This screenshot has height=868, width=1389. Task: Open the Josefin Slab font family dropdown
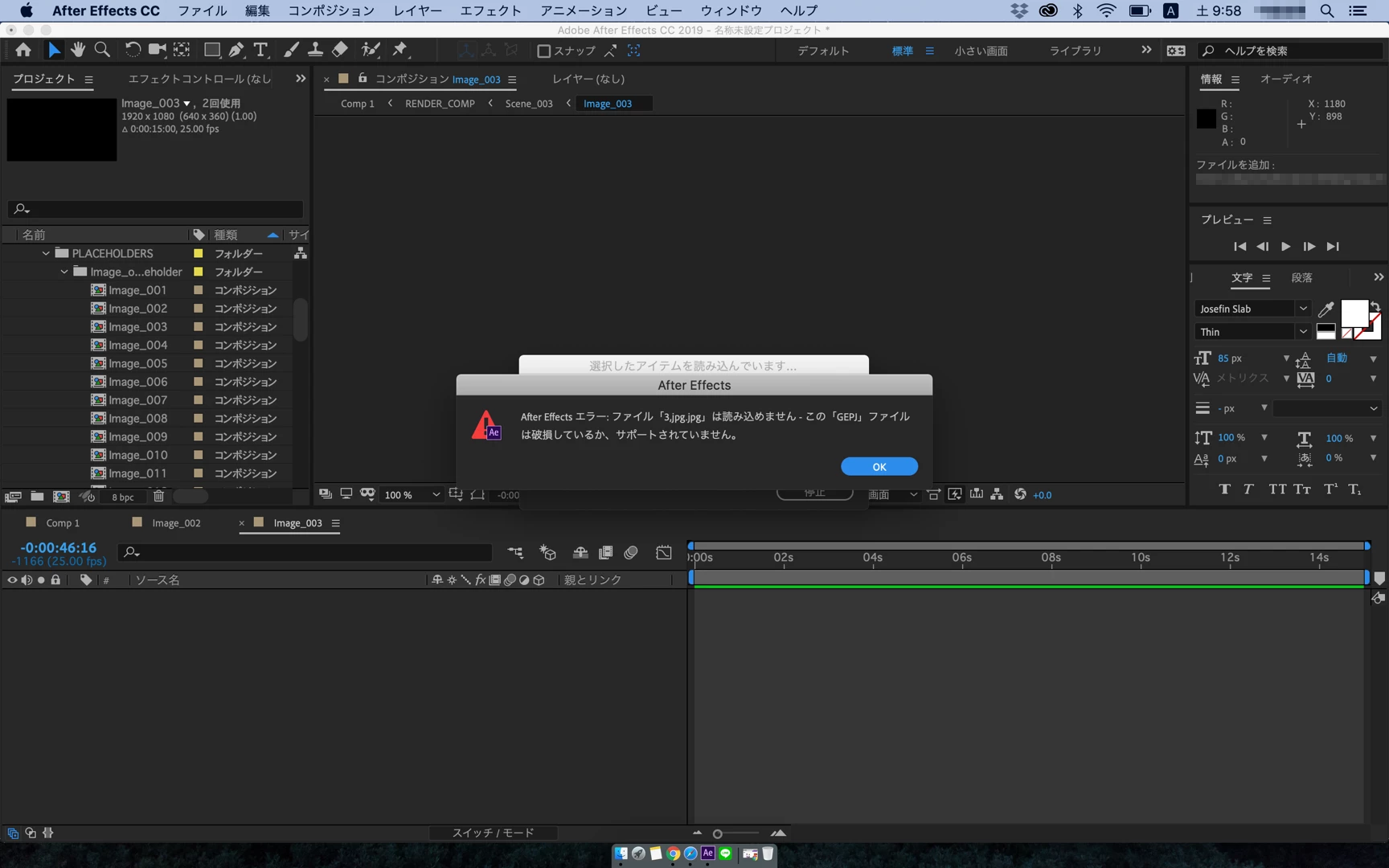[1252, 309]
